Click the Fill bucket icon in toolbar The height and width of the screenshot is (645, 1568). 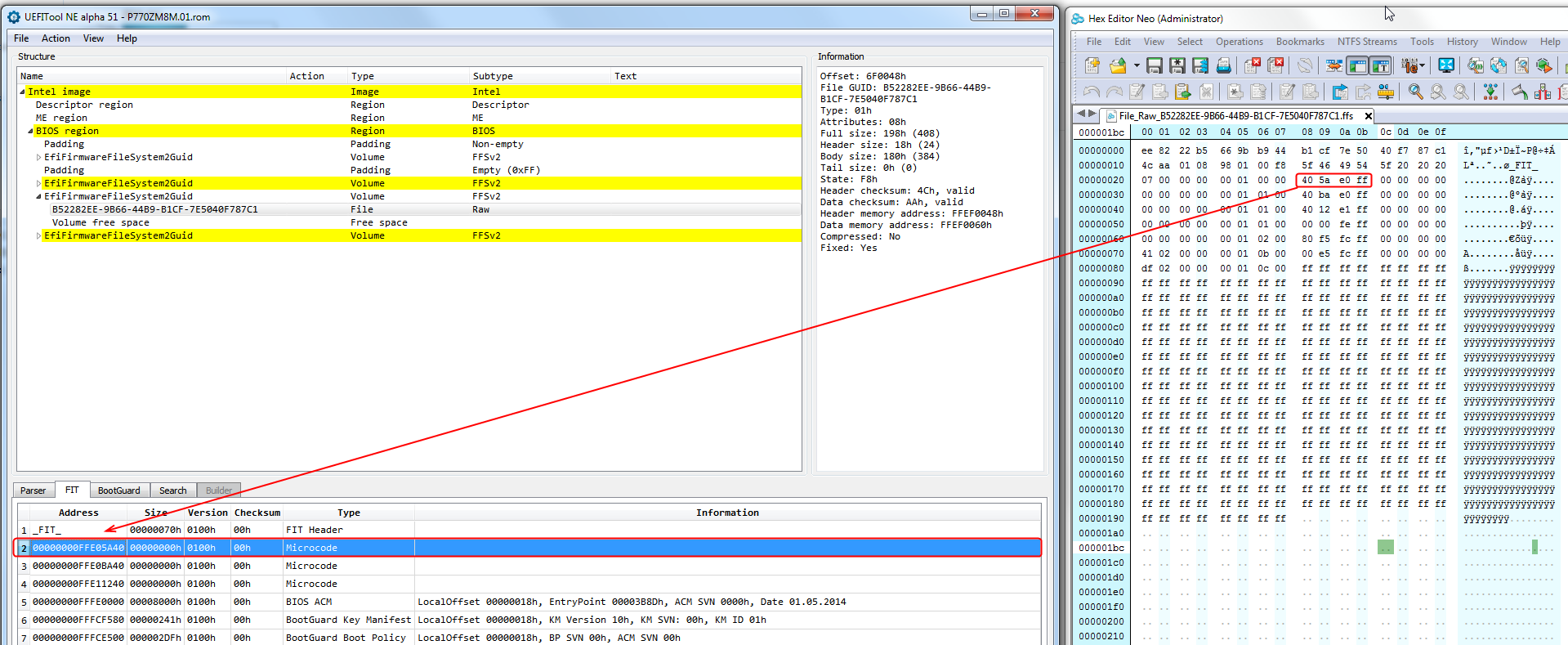(x=1520, y=92)
